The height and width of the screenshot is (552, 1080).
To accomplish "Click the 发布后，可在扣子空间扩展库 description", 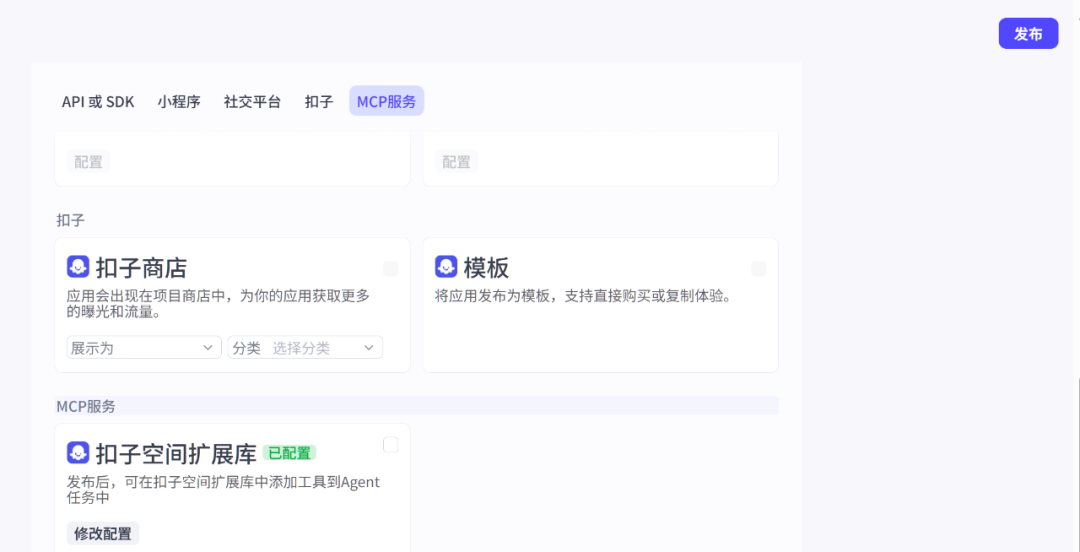I will (223, 489).
